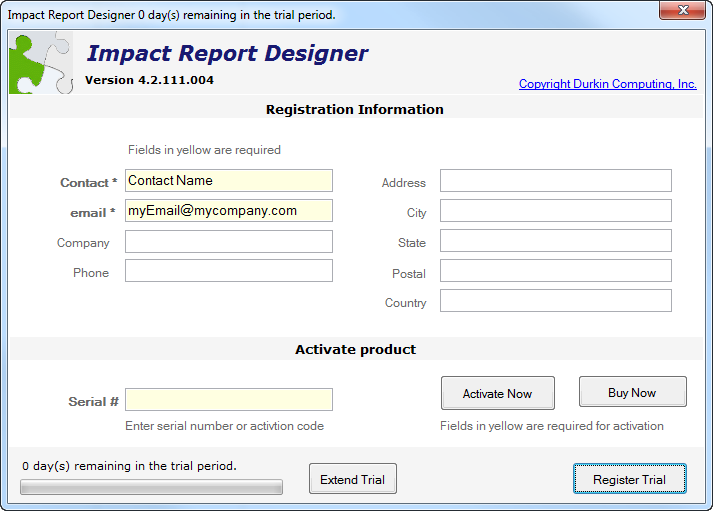Screen dimensions: 713x511
Task: Click the Activate Now button
Action: pos(497,393)
